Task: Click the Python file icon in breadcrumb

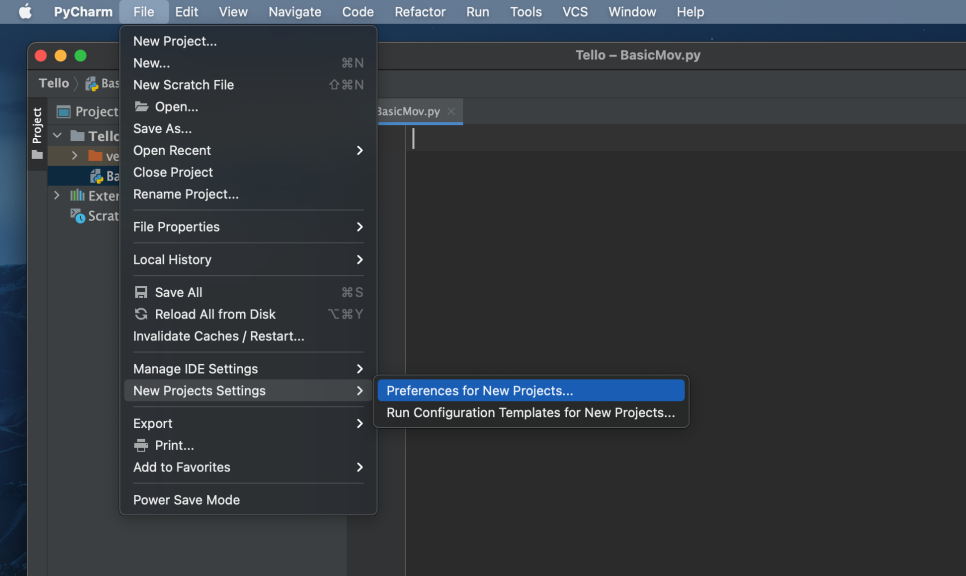Action: point(92,84)
